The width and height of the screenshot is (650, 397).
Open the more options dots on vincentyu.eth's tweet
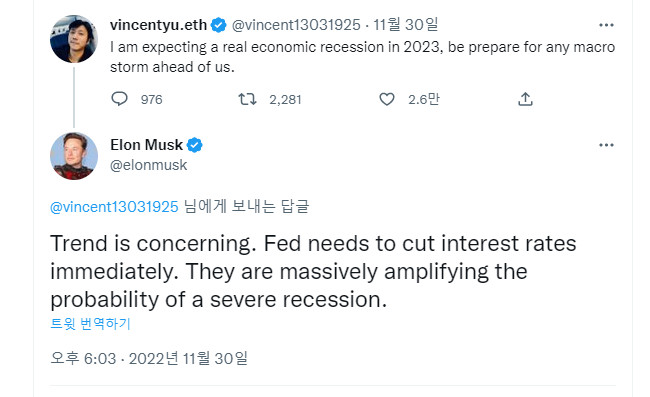606,25
